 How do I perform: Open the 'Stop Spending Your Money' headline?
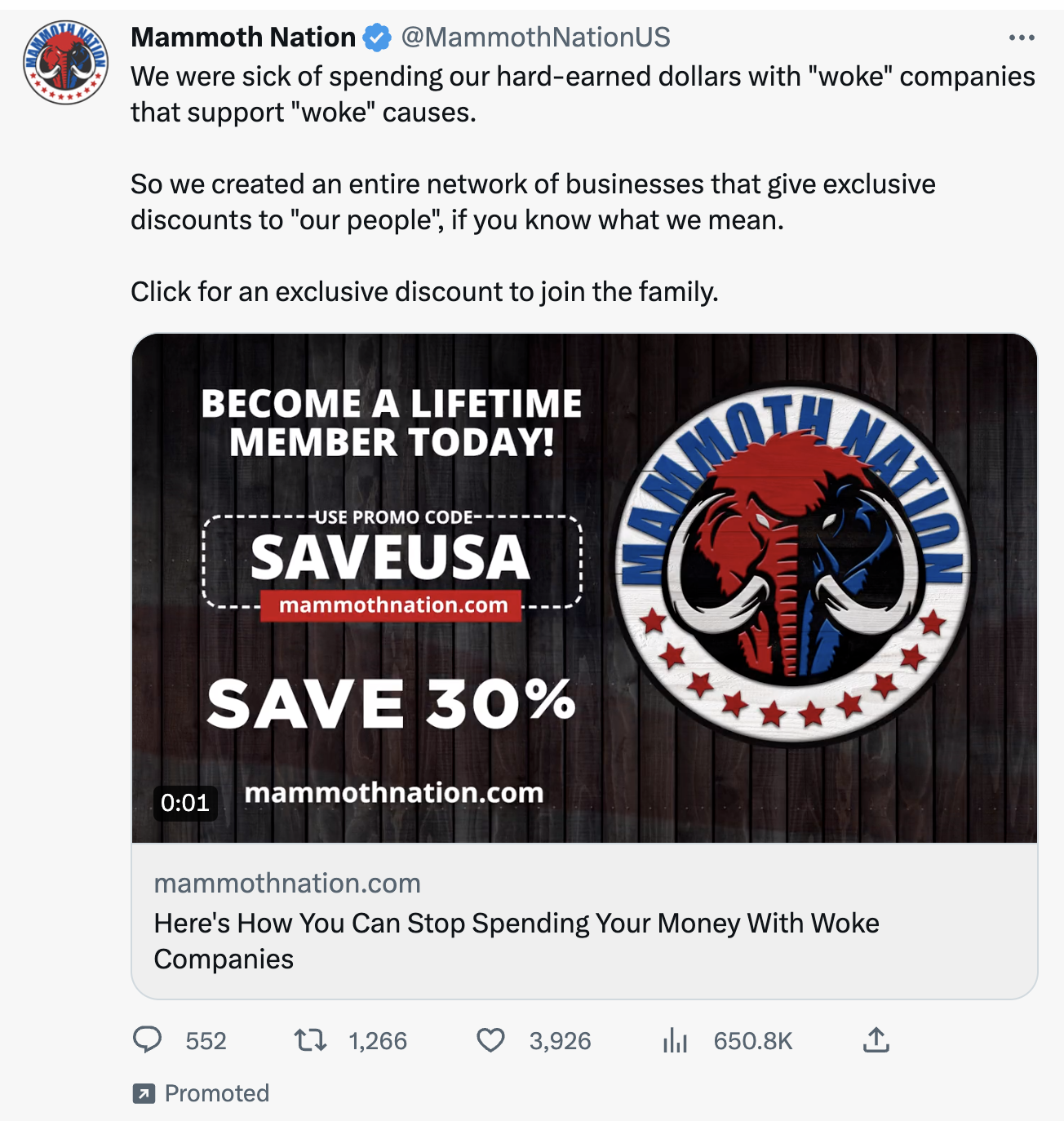pyautogui.click(x=516, y=941)
